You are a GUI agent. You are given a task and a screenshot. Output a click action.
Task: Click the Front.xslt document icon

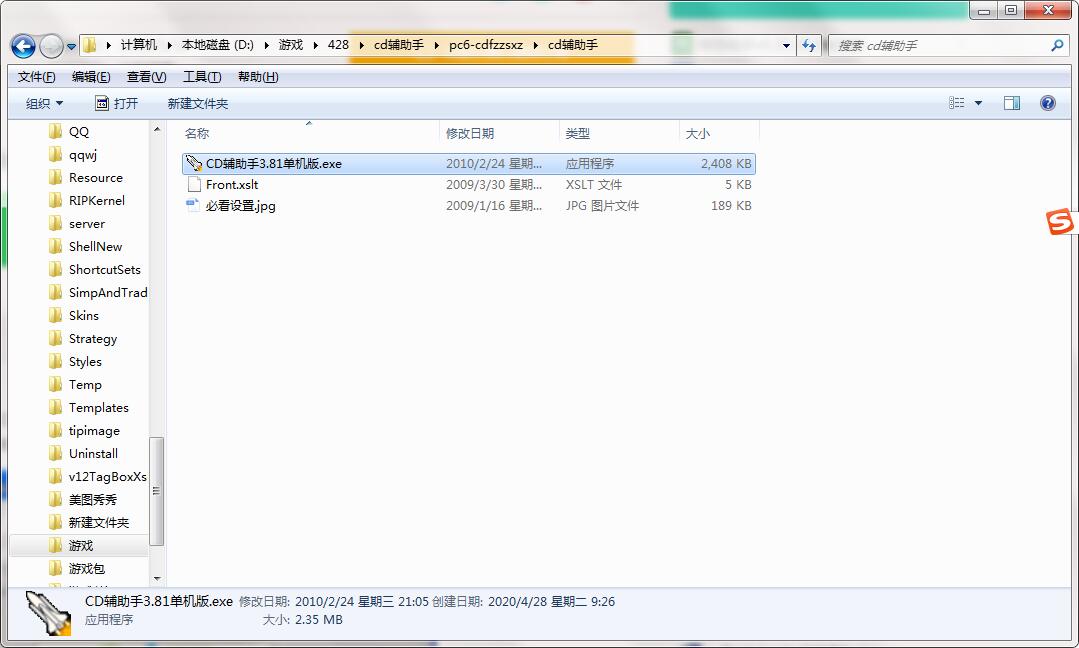click(x=194, y=184)
